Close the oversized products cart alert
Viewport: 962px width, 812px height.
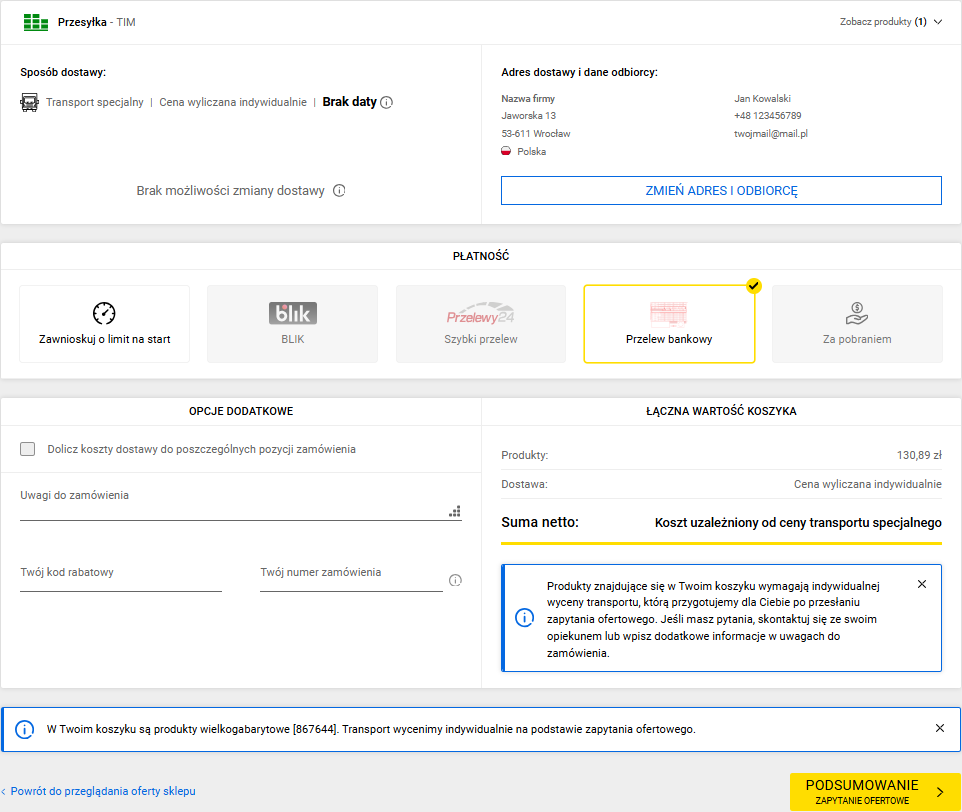pos(939,728)
